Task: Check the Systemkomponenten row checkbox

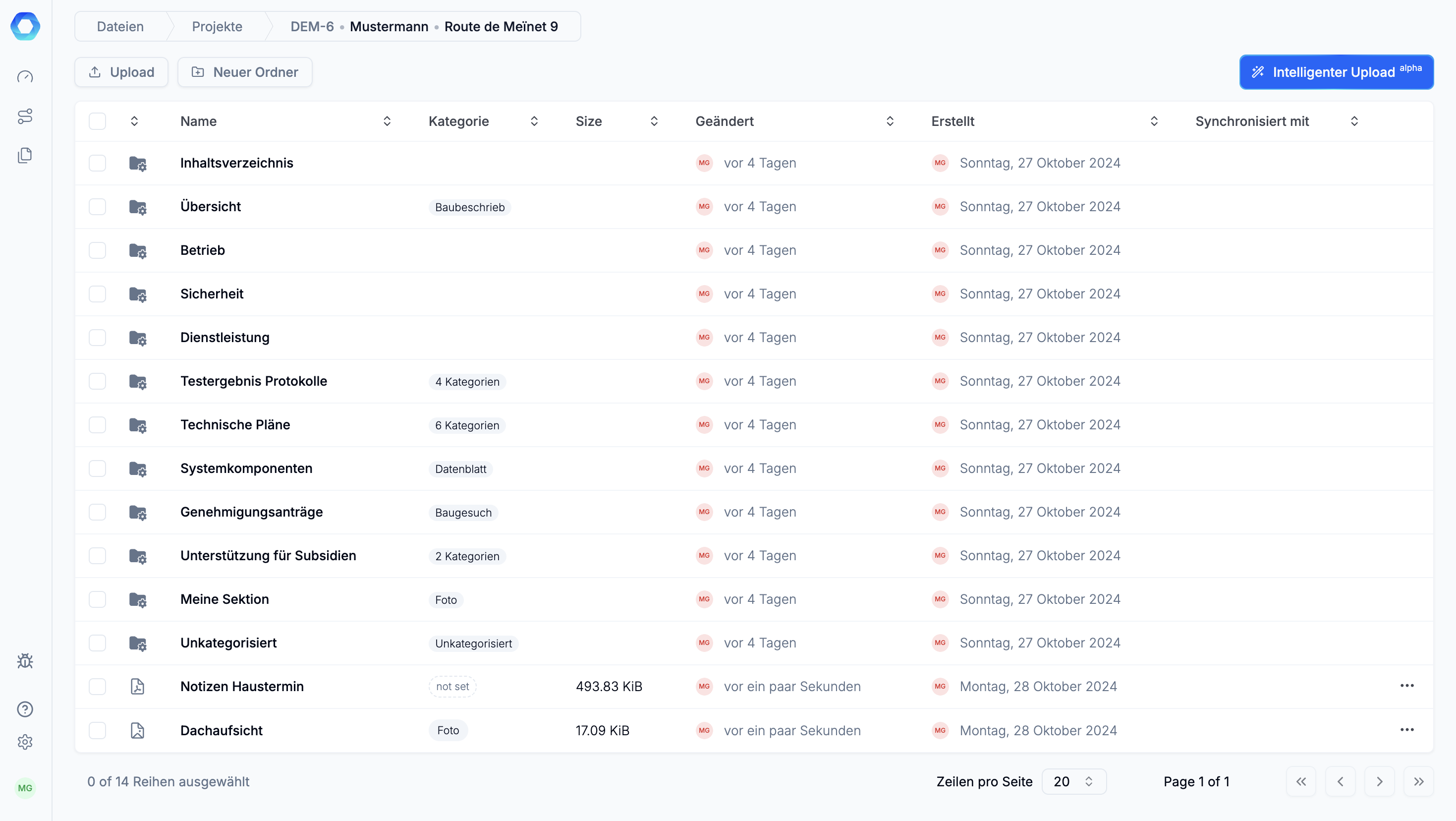Action: [x=97, y=468]
